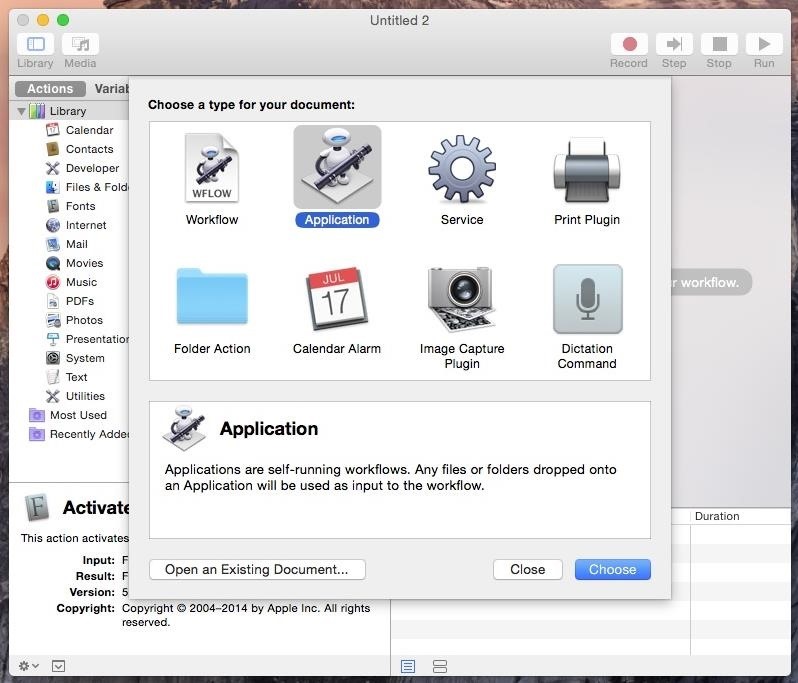Select Calendar in the library list
Screen dimensions: 798x683
click(79, 130)
